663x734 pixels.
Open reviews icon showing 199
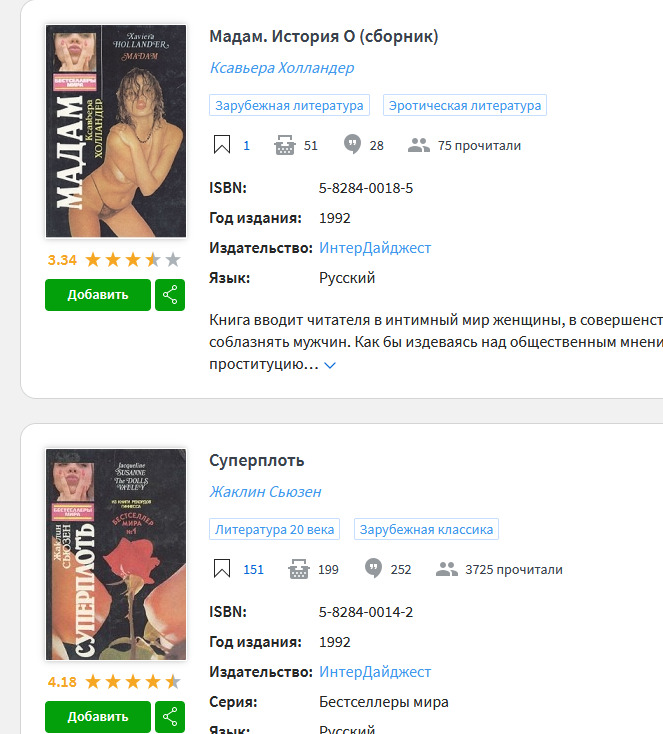coord(299,569)
